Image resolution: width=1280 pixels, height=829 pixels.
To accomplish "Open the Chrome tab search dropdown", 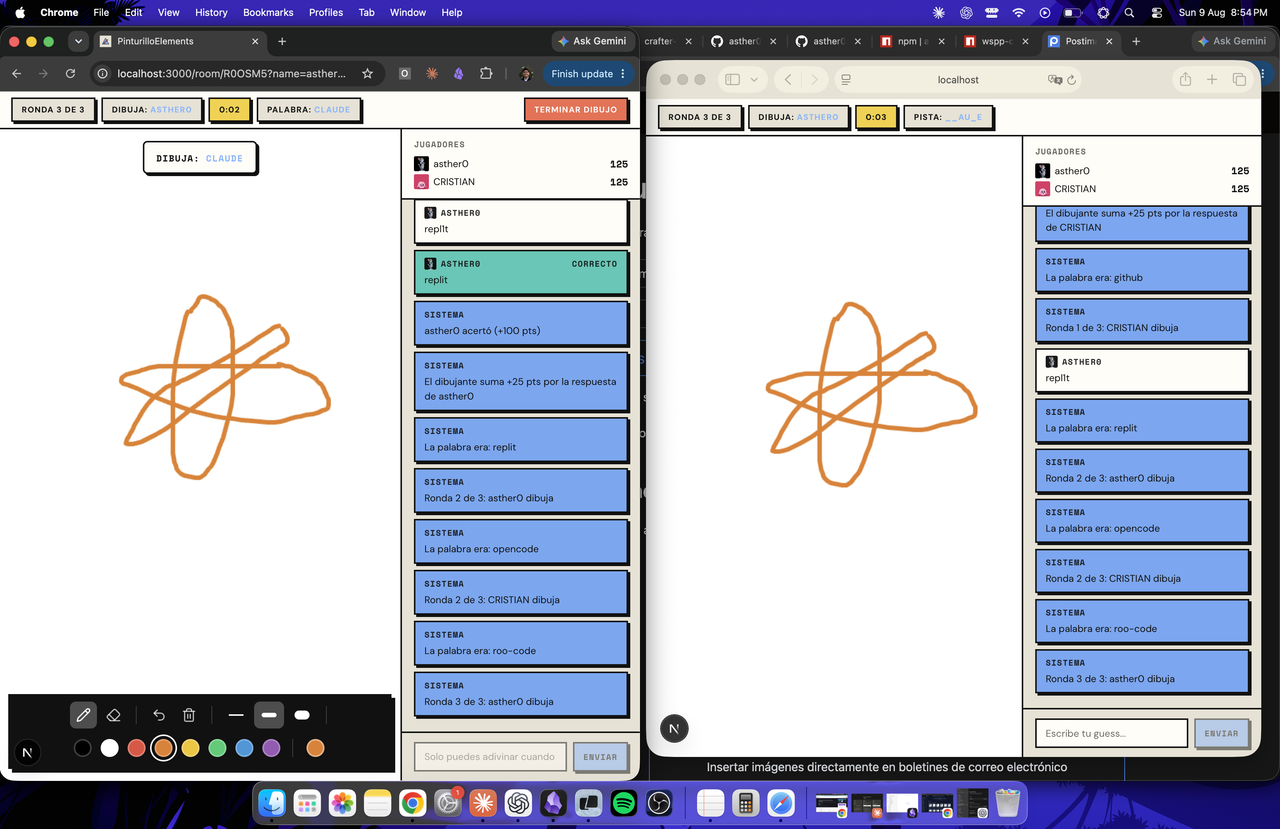I will pyautogui.click(x=78, y=41).
